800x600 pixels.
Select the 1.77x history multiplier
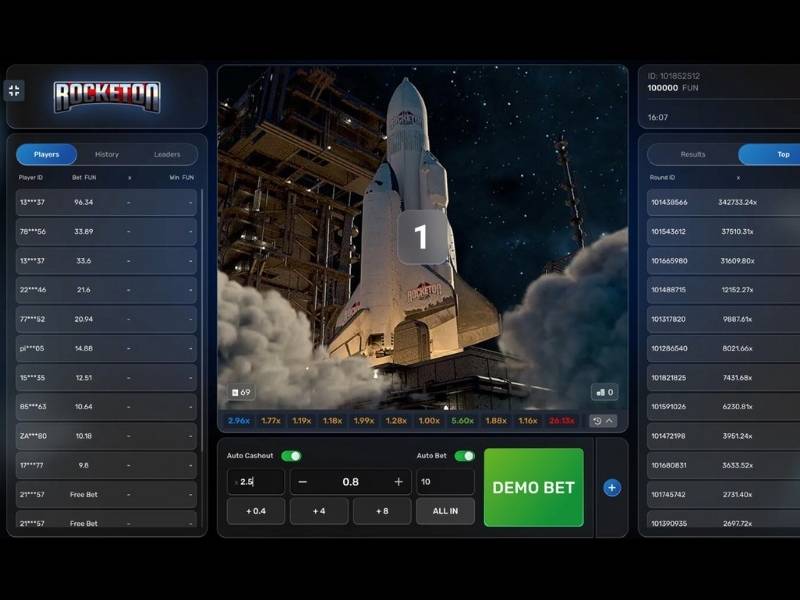tap(270, 420)
